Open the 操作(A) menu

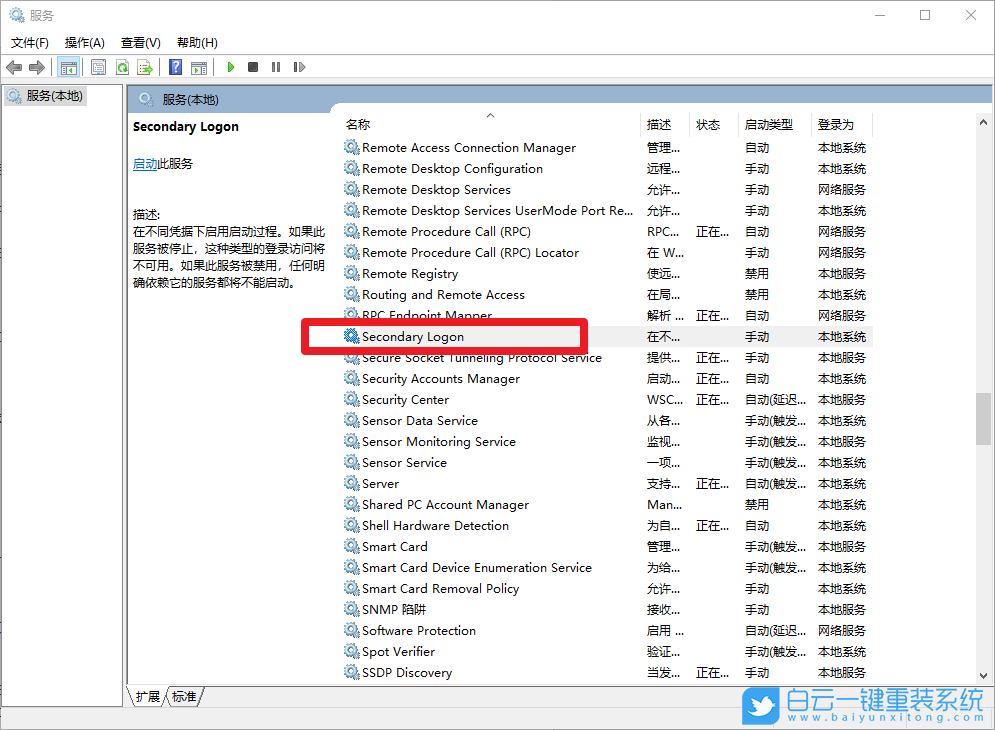click(x=84, y=42)
